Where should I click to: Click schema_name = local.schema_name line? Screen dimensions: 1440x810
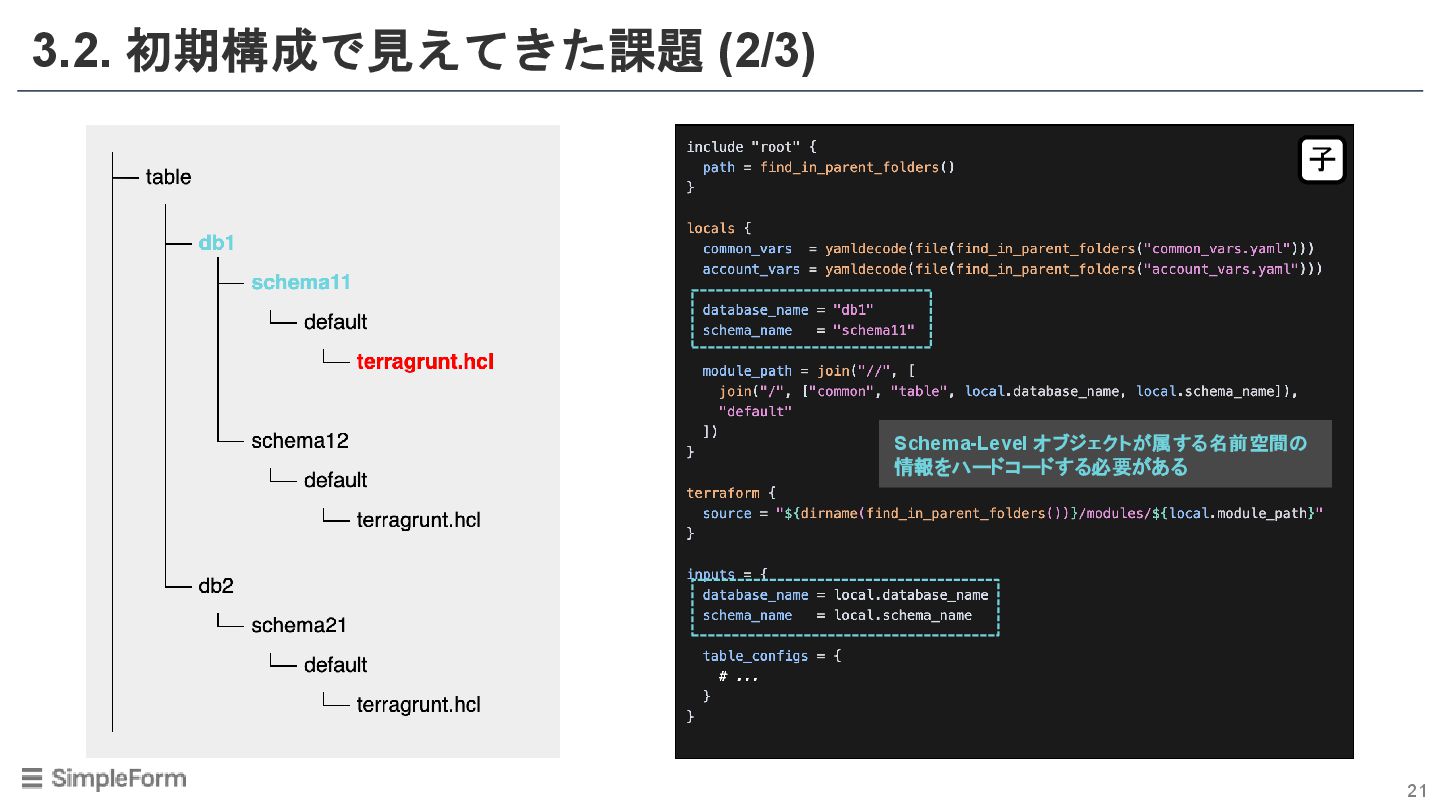coord(837,615)
